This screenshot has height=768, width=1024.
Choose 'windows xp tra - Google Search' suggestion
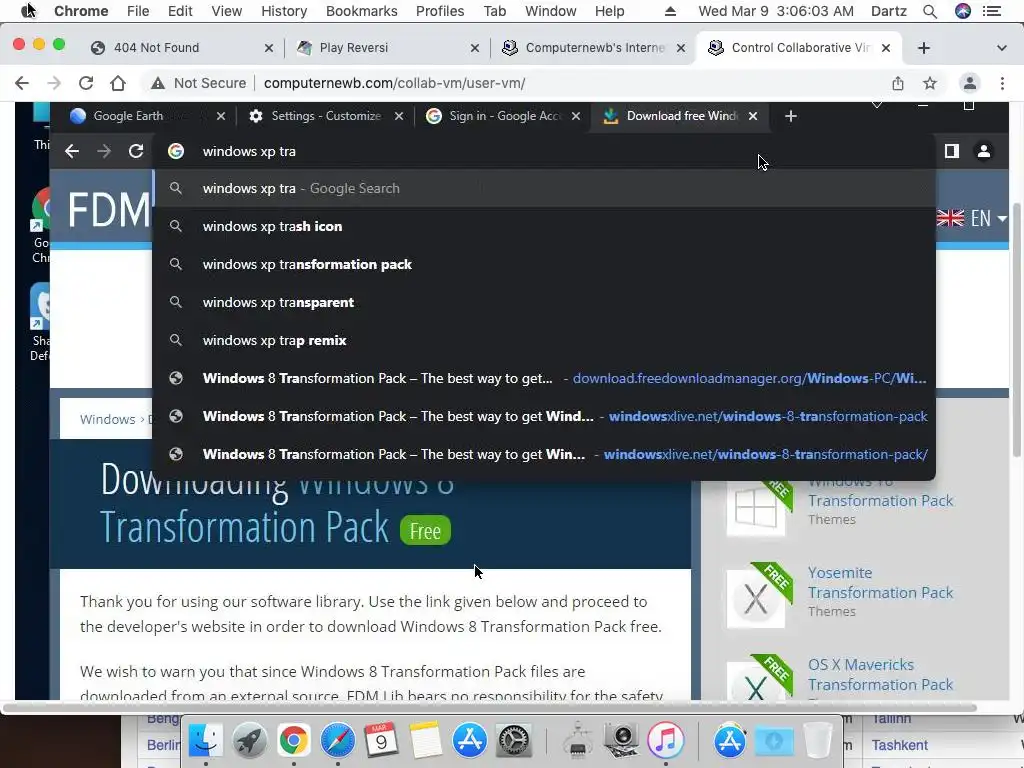pyautogui.click(x=544, y=189)
